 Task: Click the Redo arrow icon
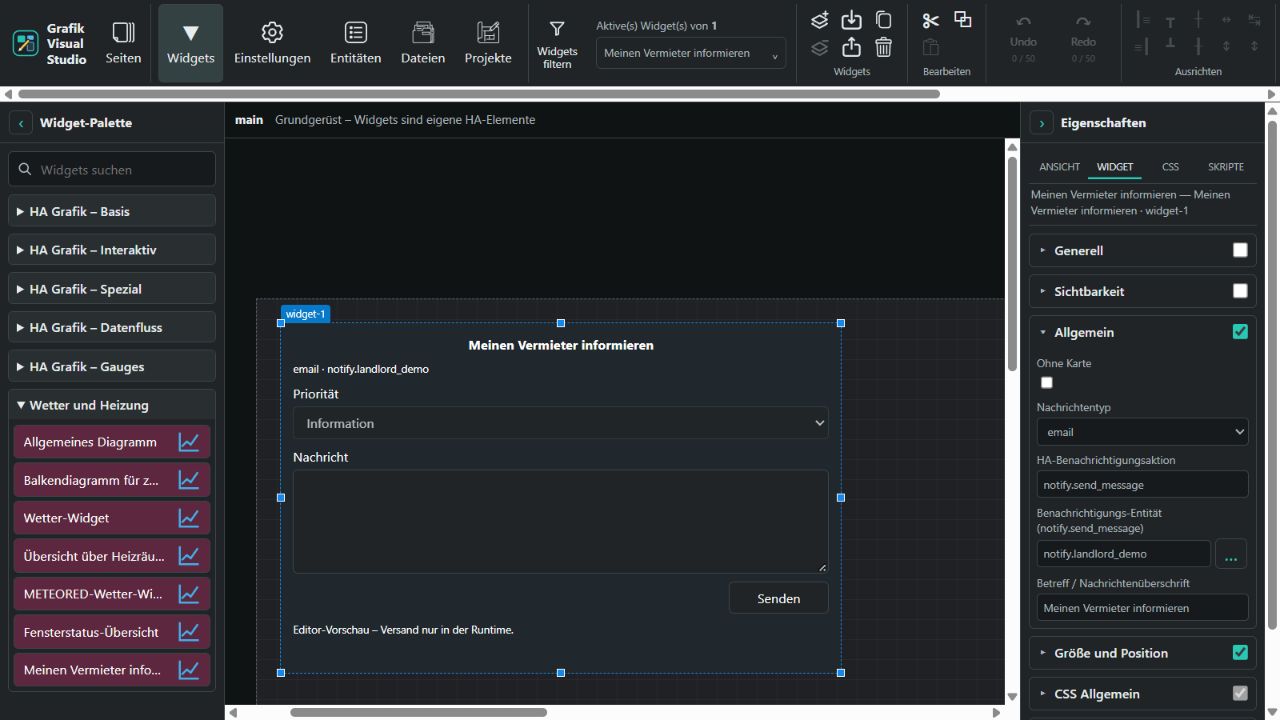[1083, 22]
